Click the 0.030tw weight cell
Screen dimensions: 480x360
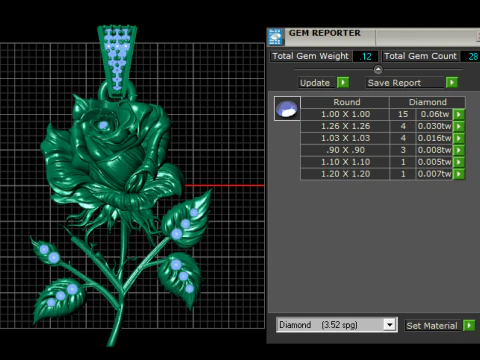click(x=434, y=126)
